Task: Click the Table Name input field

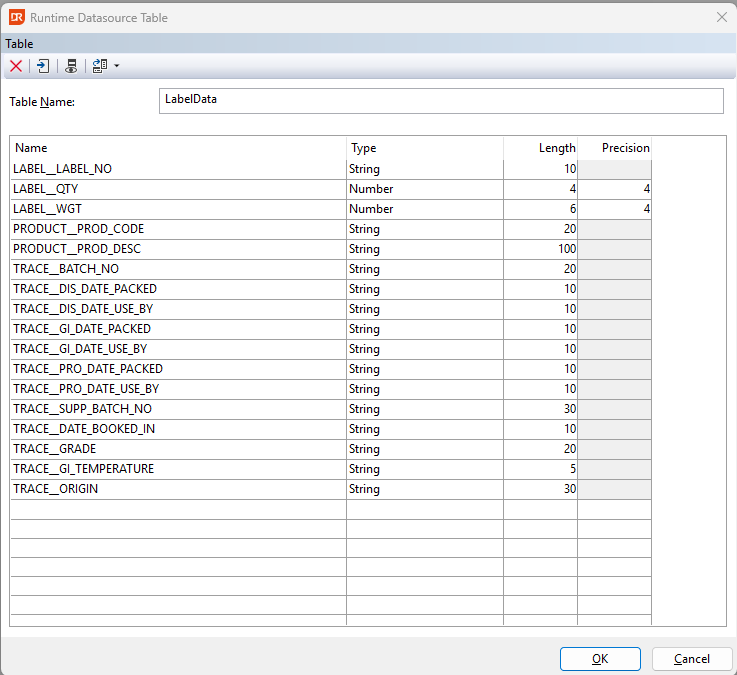Action: click(440, 101)
